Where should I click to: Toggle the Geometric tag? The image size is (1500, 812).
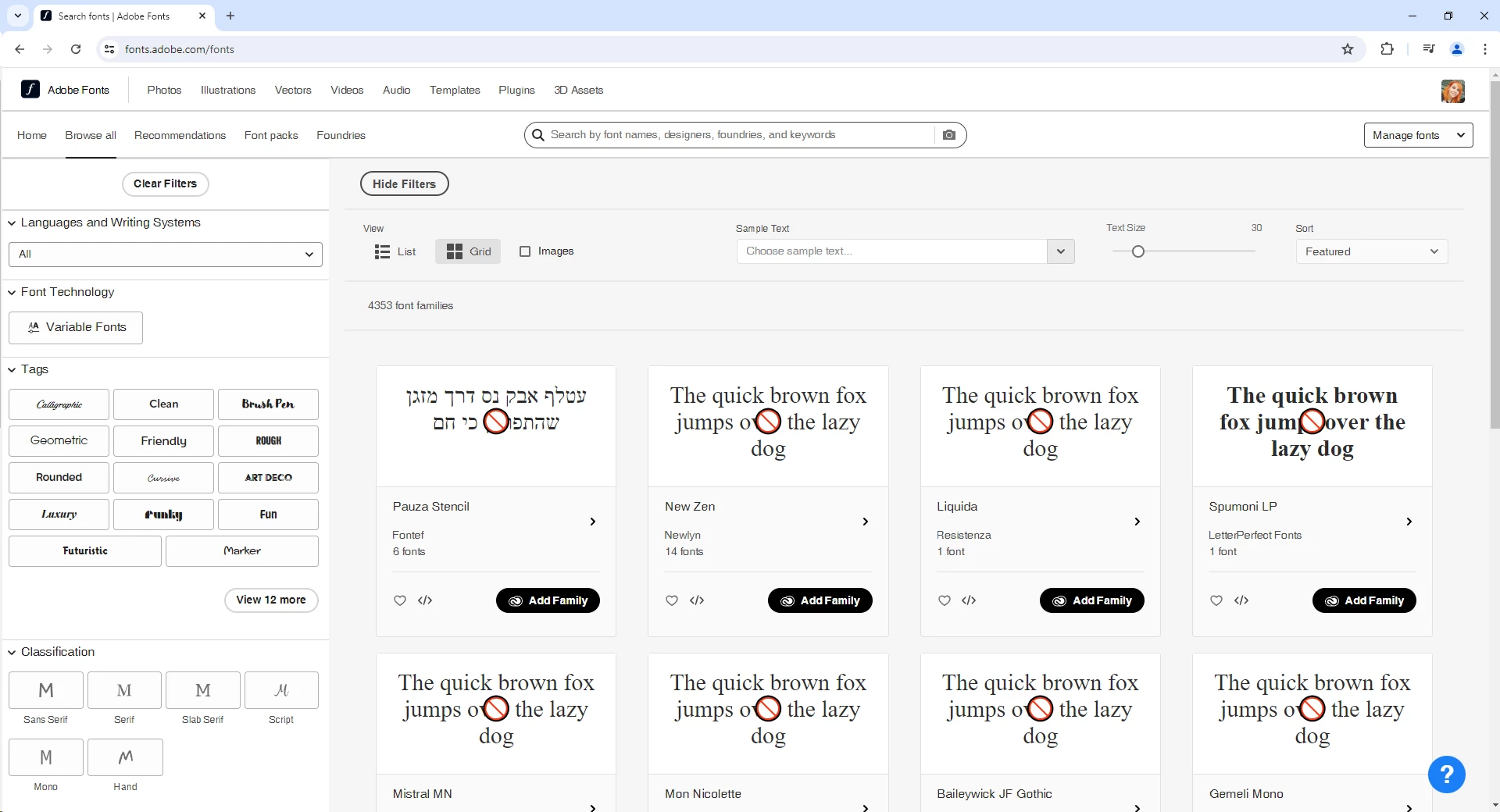pos(59,441)
